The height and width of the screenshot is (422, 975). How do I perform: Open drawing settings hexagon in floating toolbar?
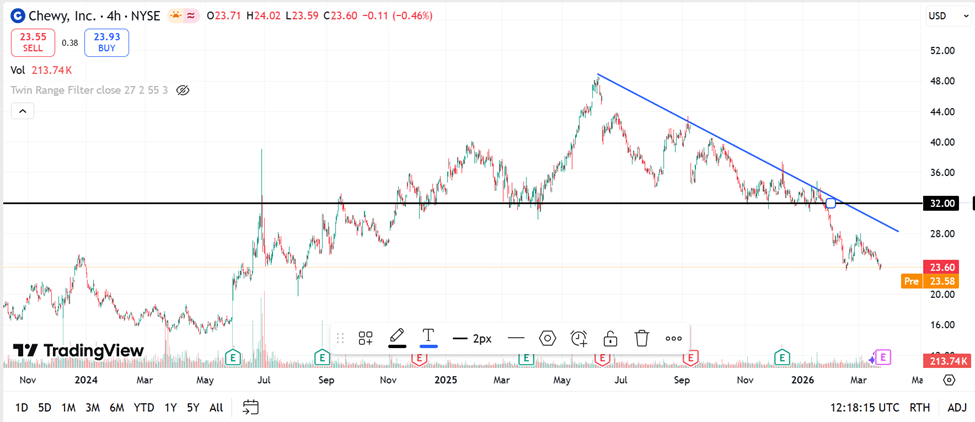click(x=547, y=339)
